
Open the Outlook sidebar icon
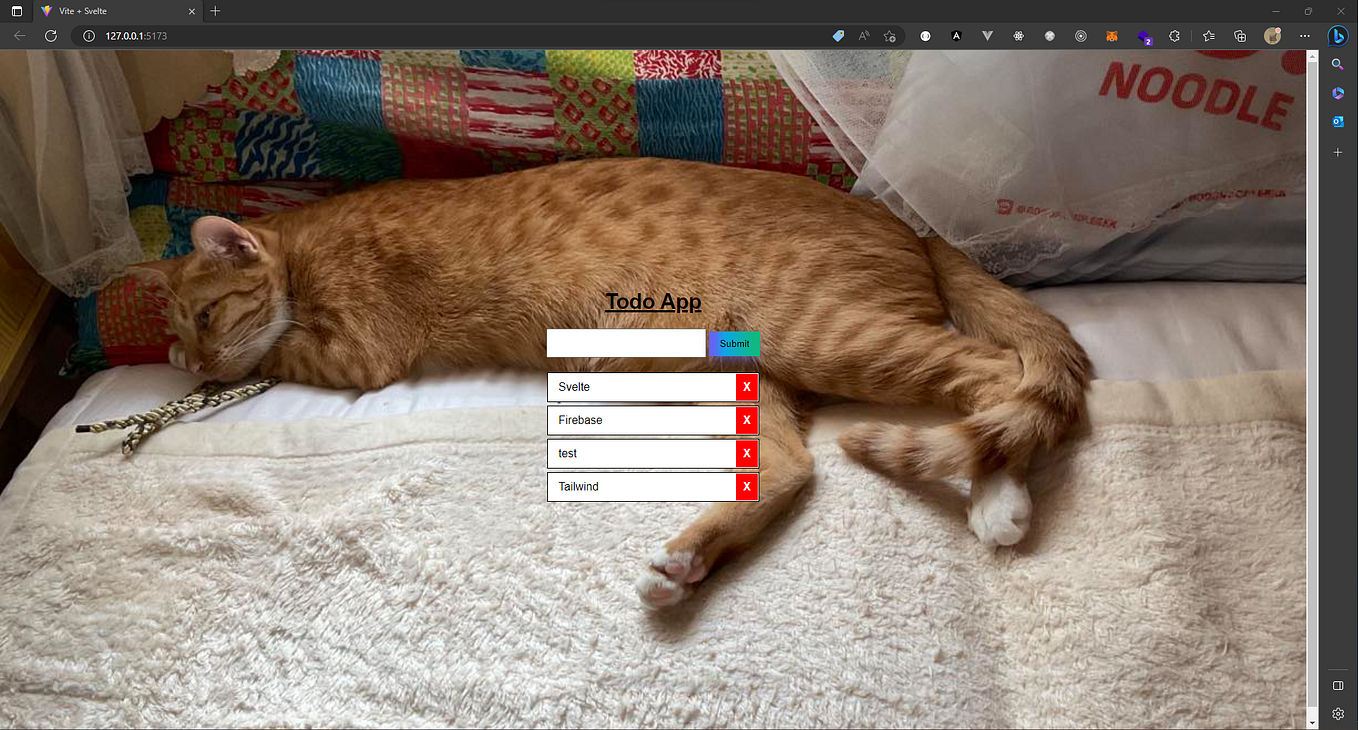[1338, 122]
